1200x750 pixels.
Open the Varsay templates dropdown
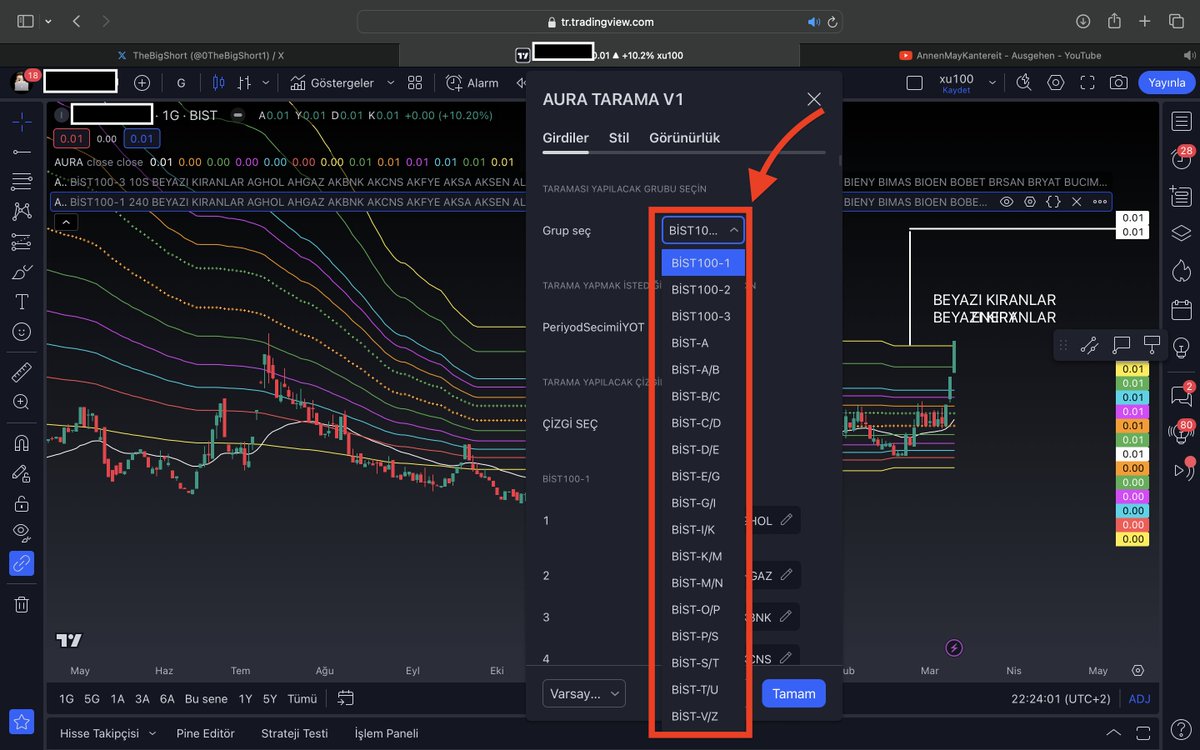583,693
